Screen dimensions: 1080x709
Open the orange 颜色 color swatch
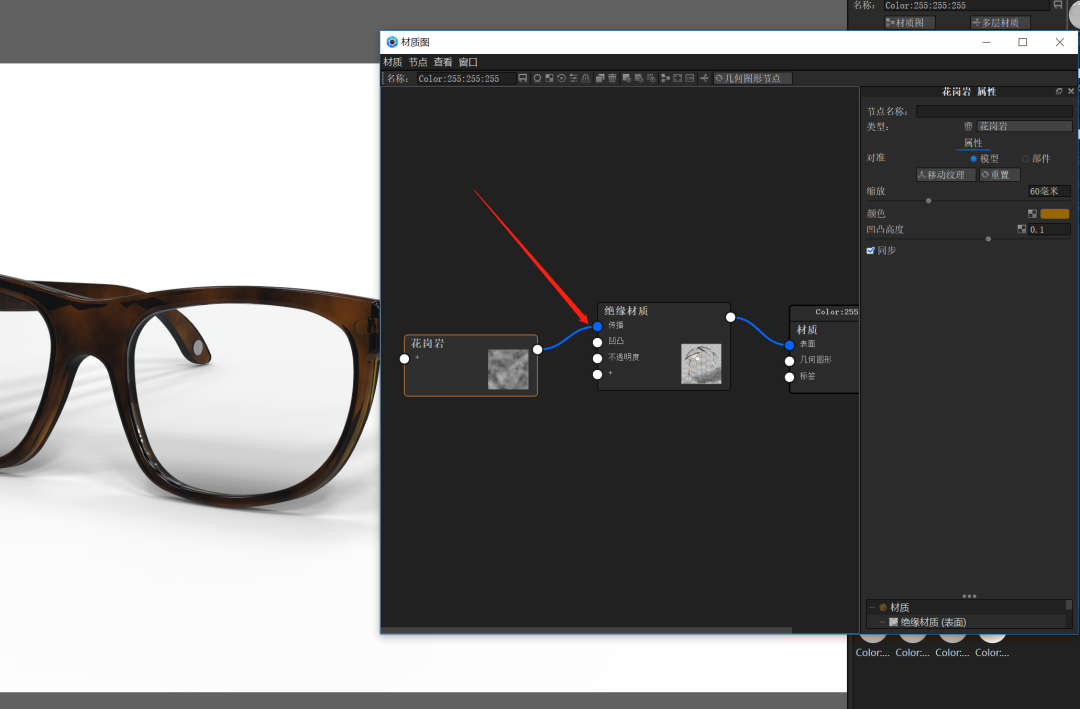1055,214
